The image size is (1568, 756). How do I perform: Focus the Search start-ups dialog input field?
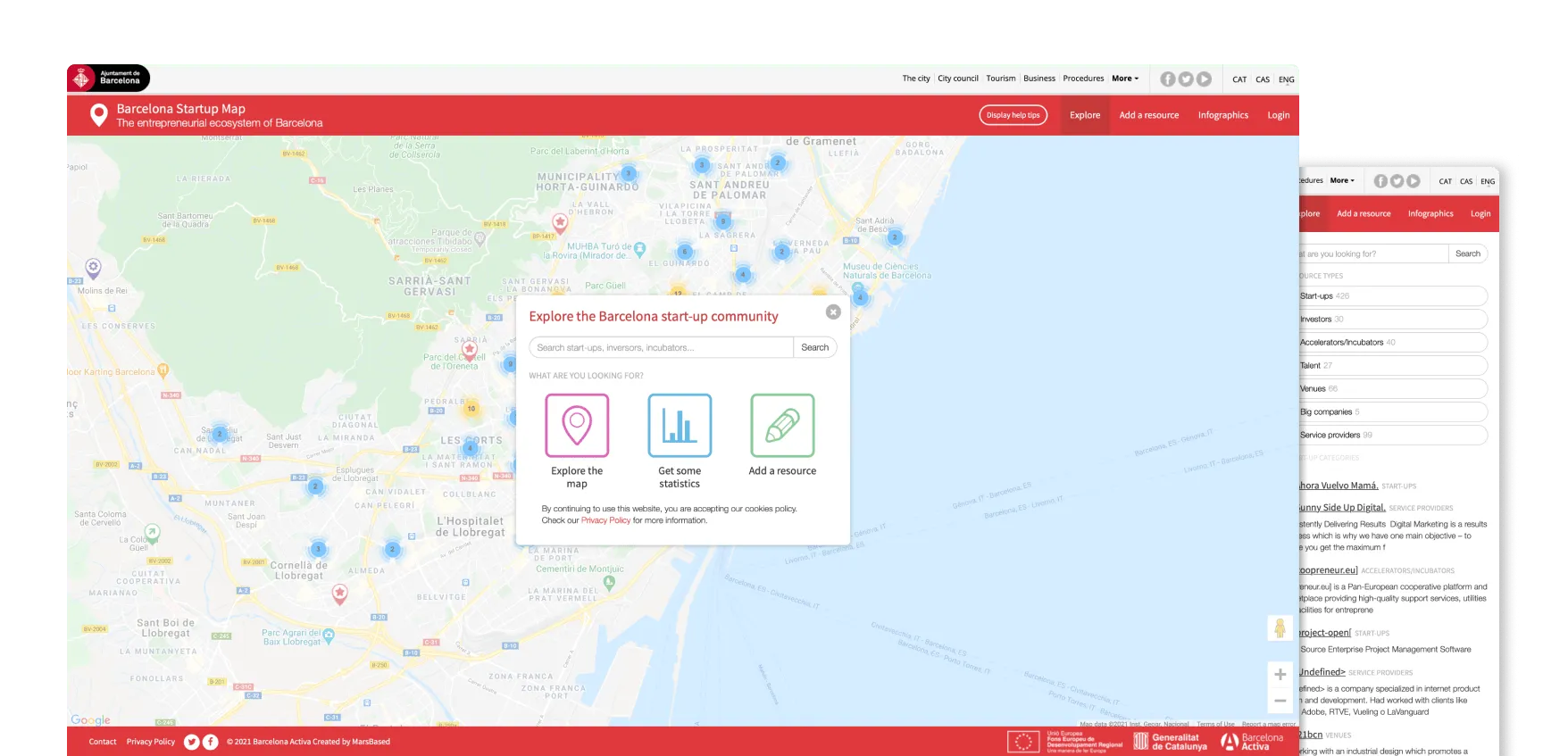pos(661,347)
